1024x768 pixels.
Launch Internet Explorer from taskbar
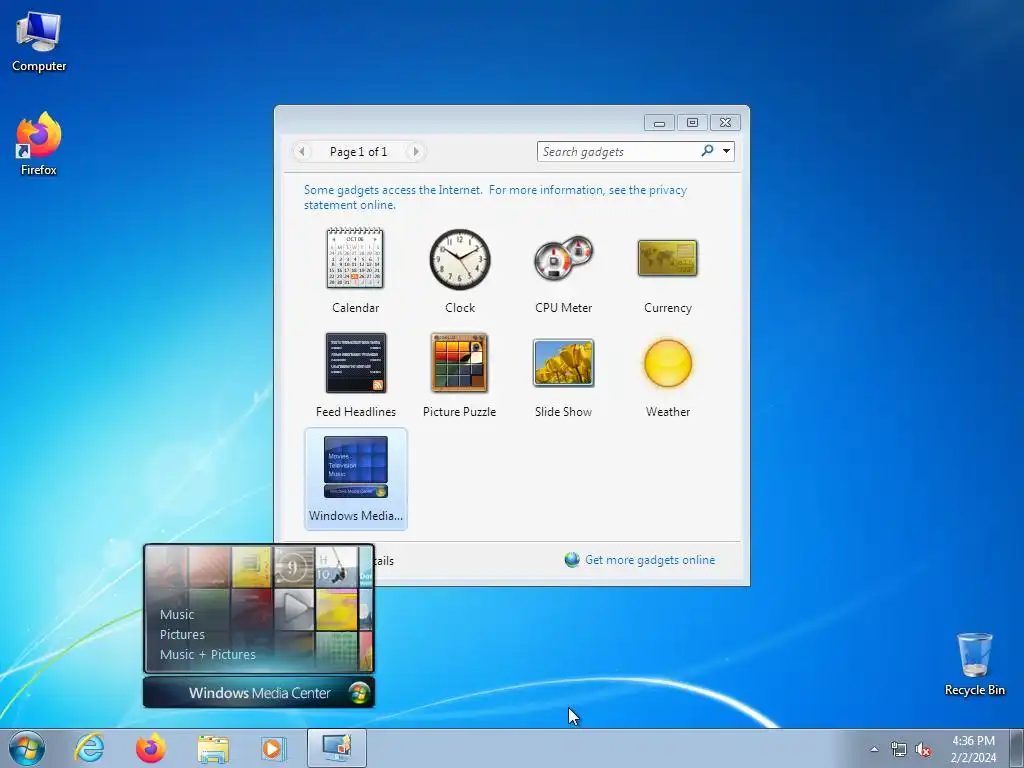pos(89,748)
